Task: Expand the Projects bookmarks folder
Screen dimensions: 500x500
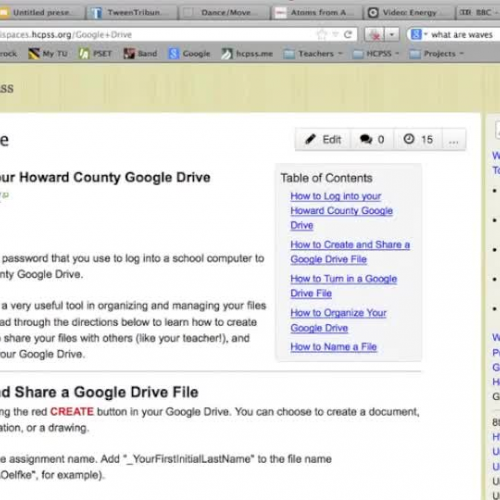Action: (x=436, y=54)
